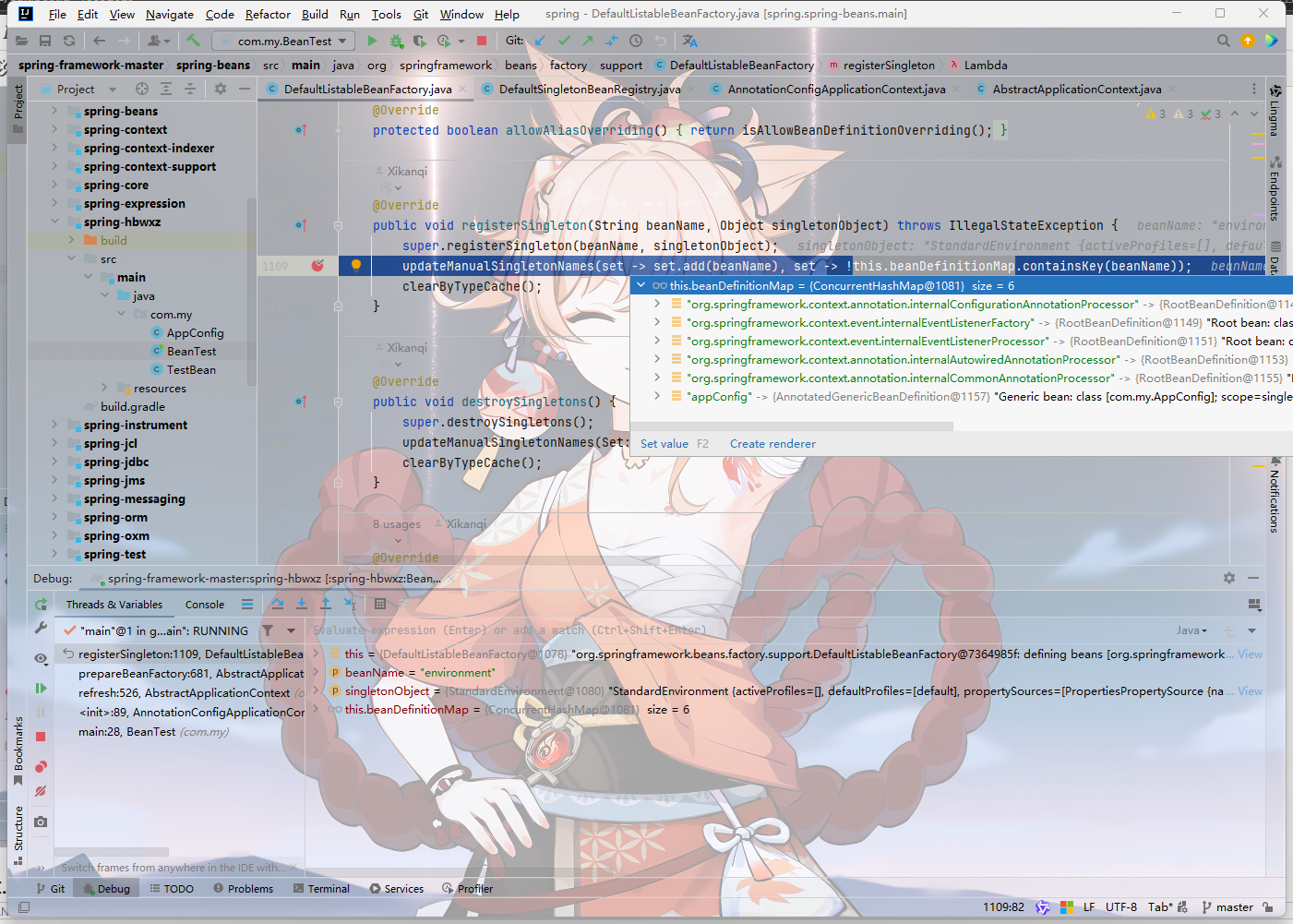Switch to the Console tab in Debug
The height and width of the screenshot is (924, 1293).
(x=205, y=605)
